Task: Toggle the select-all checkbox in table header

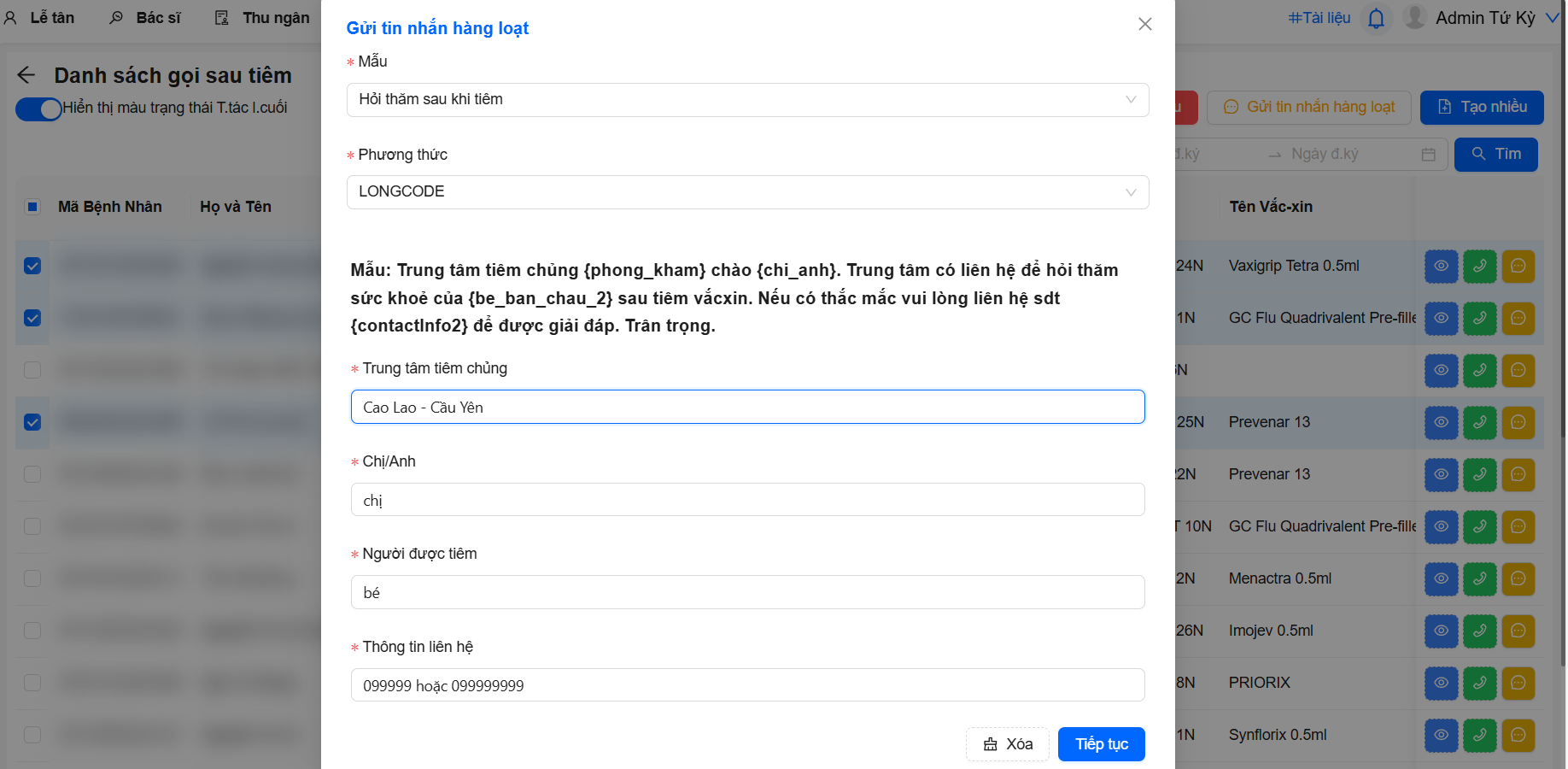Action: coord(32,207)
